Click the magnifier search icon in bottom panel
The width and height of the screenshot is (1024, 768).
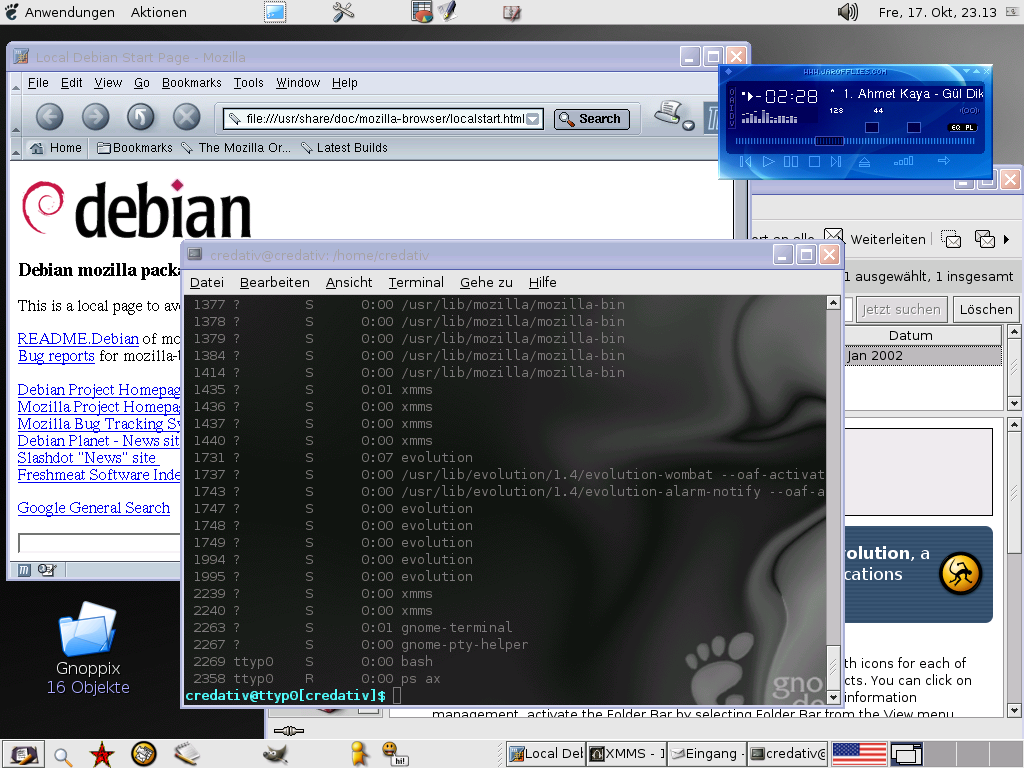click(x=63, y=756)
